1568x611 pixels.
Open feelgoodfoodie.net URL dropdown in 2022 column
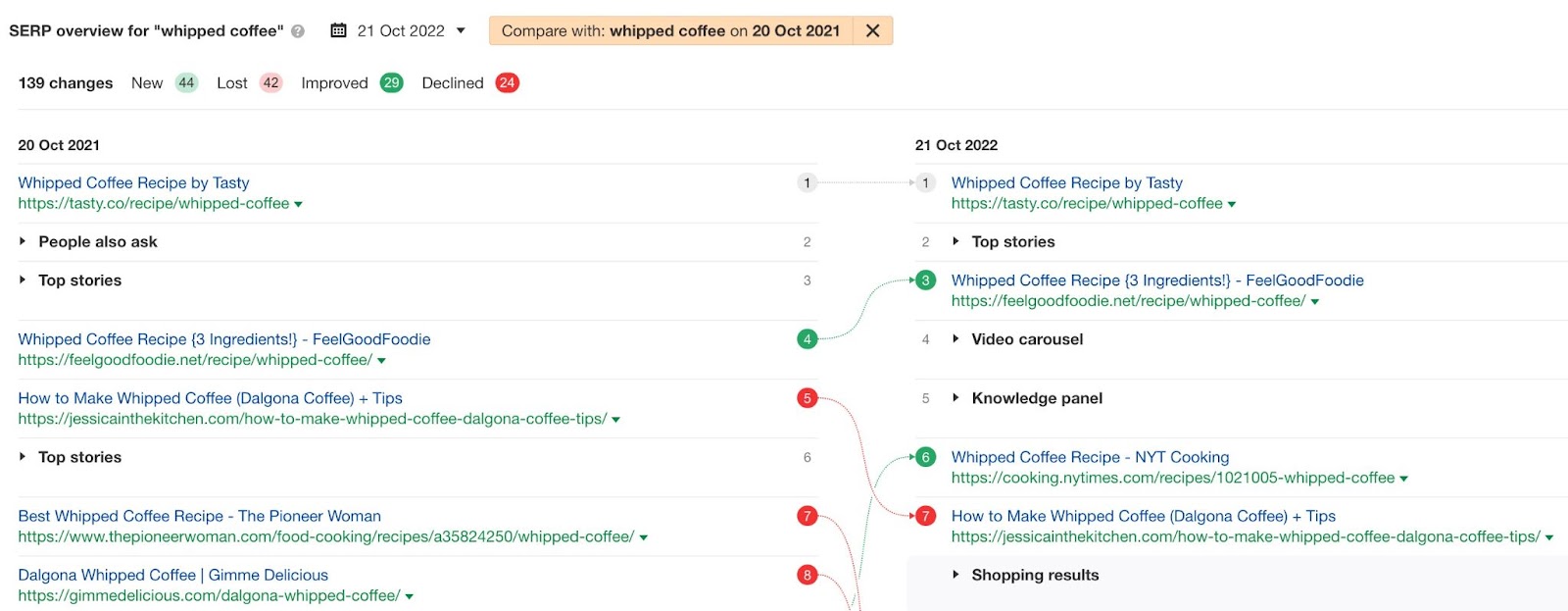[x=1315, y=302]
